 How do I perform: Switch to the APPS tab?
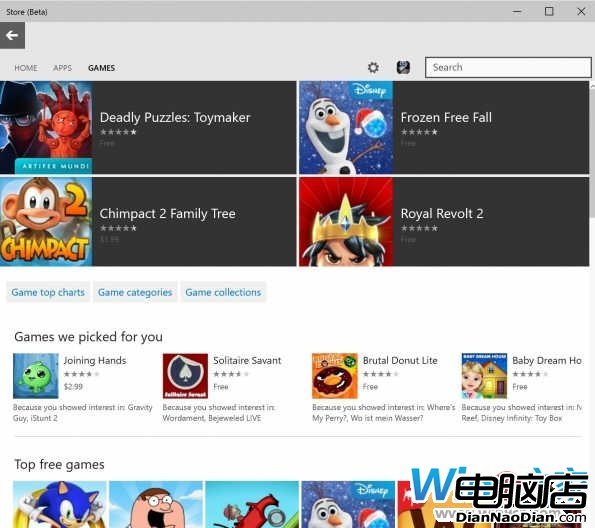point(63,68)
